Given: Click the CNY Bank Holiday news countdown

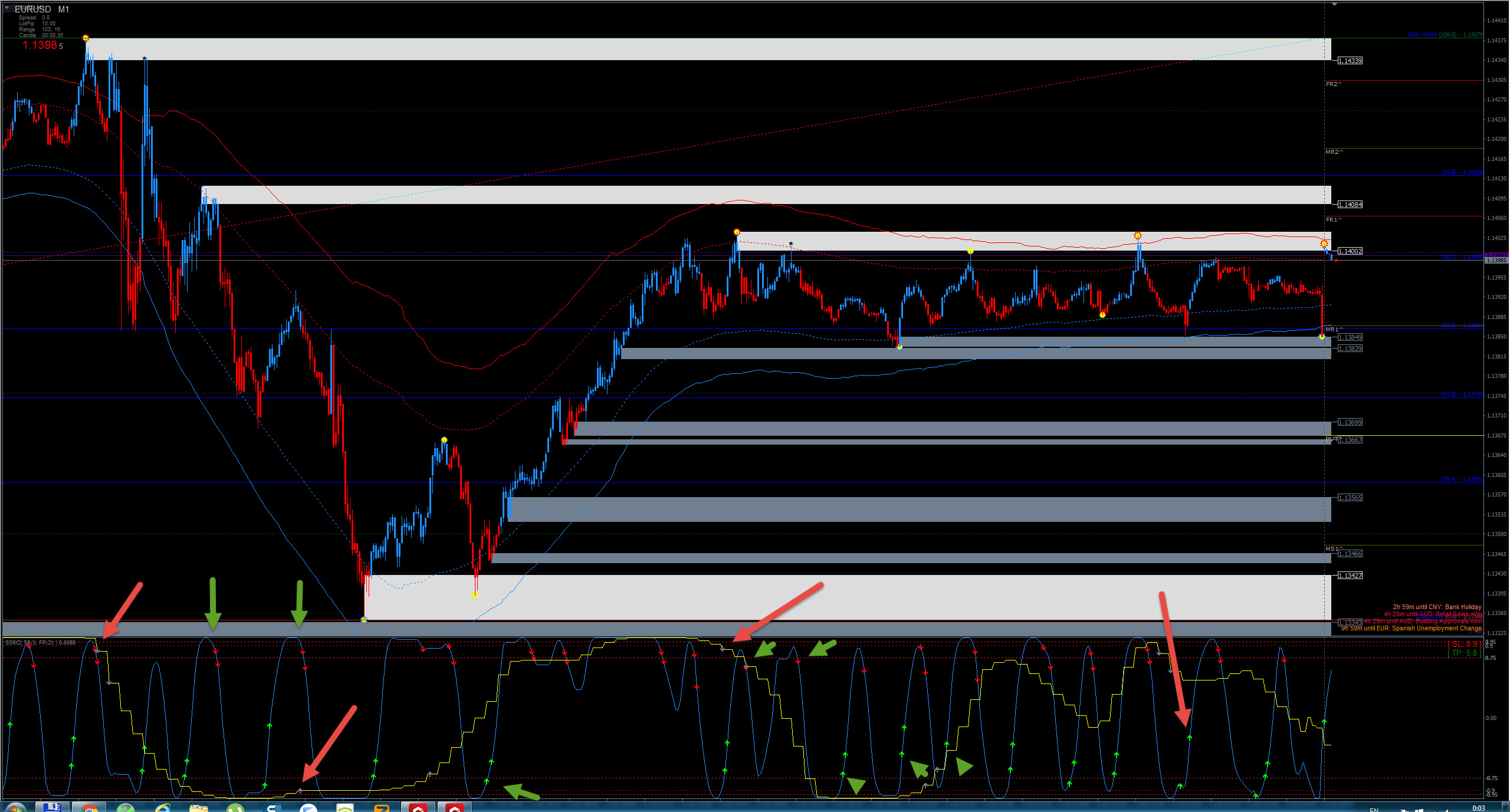Looking at the screenshot, I should tap(1437, 607).
